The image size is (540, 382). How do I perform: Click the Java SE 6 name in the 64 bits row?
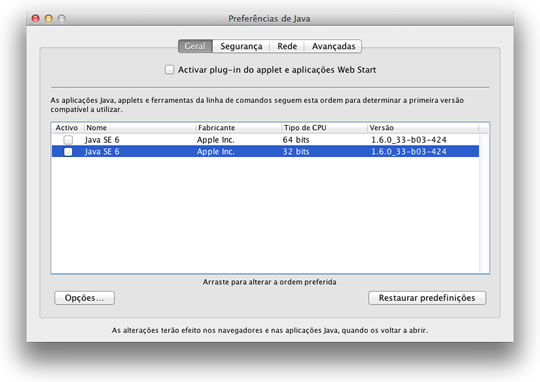(x=102, y=140)
